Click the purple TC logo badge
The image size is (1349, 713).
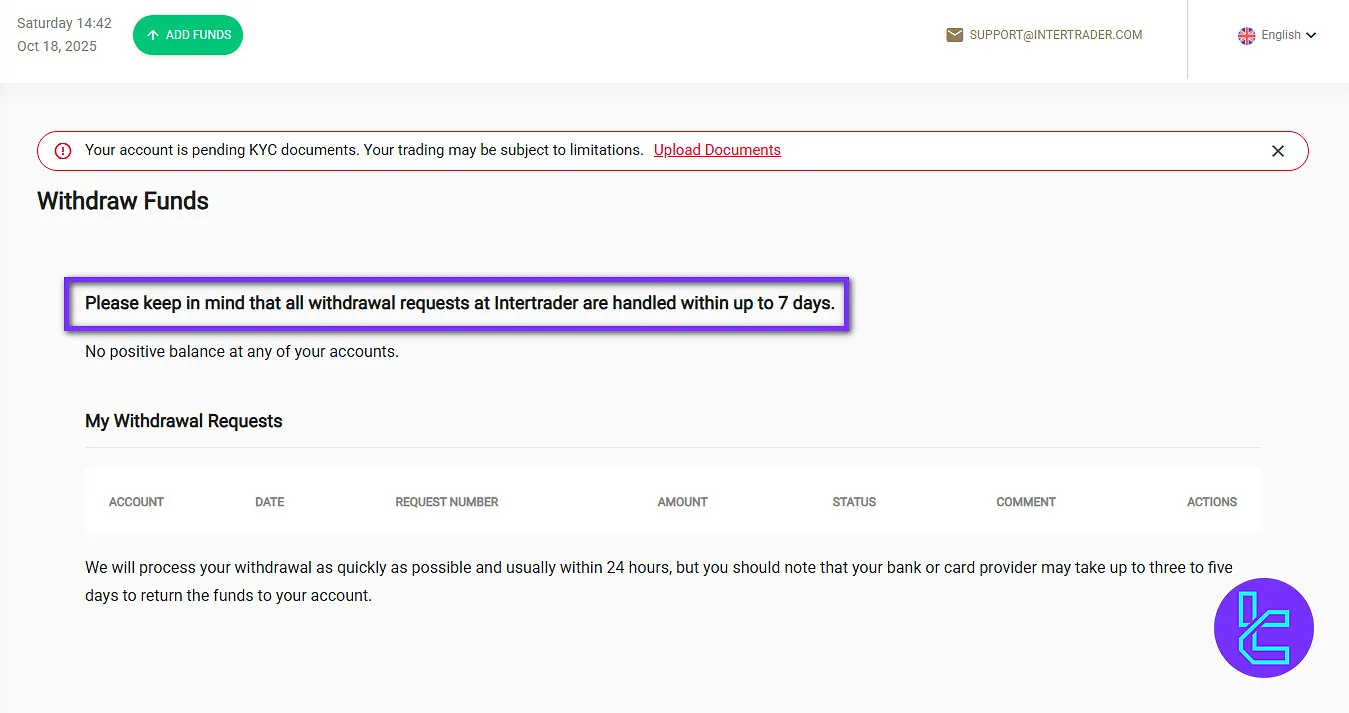tap(1263, 628)
